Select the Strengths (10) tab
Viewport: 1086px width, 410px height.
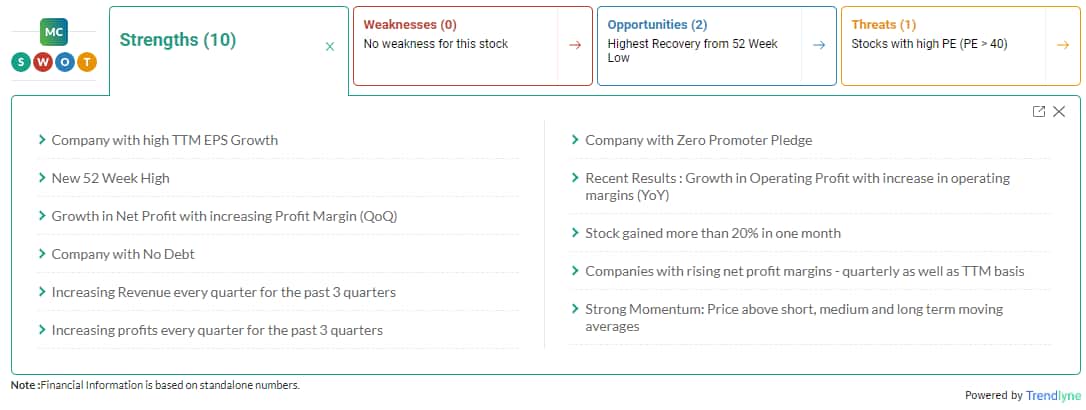178,39
